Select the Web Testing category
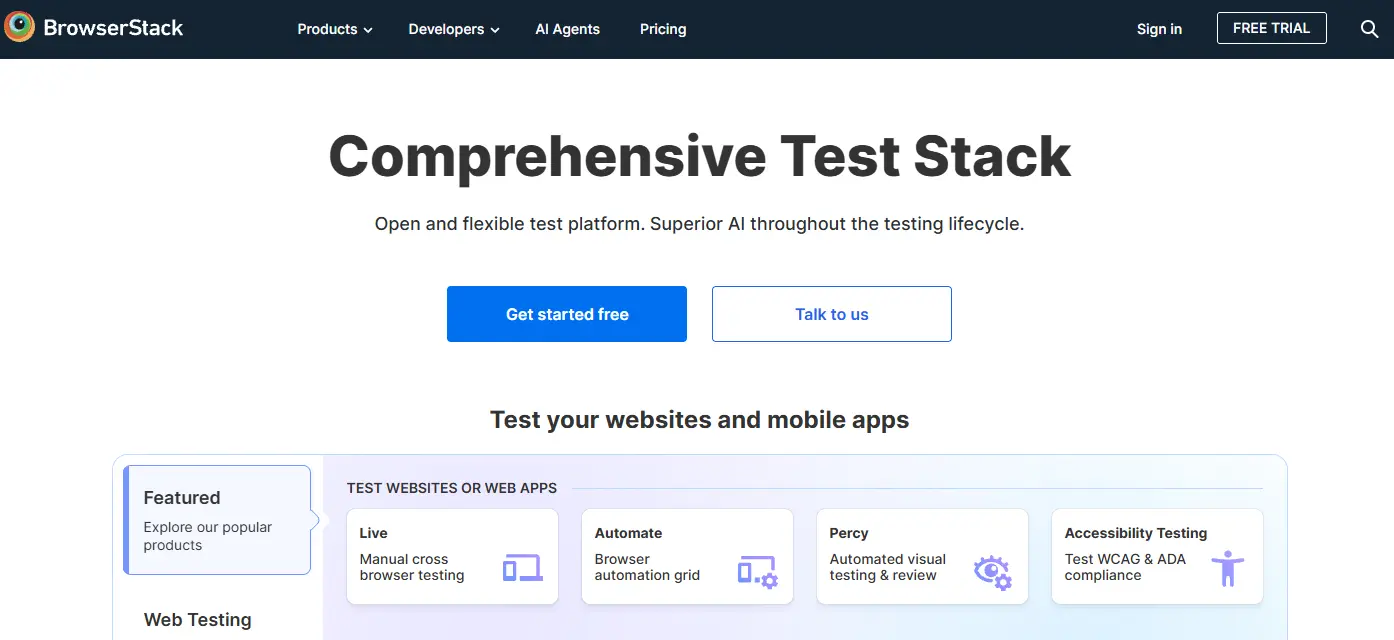This screenshot has height=640, width=1394. [197, 620]
